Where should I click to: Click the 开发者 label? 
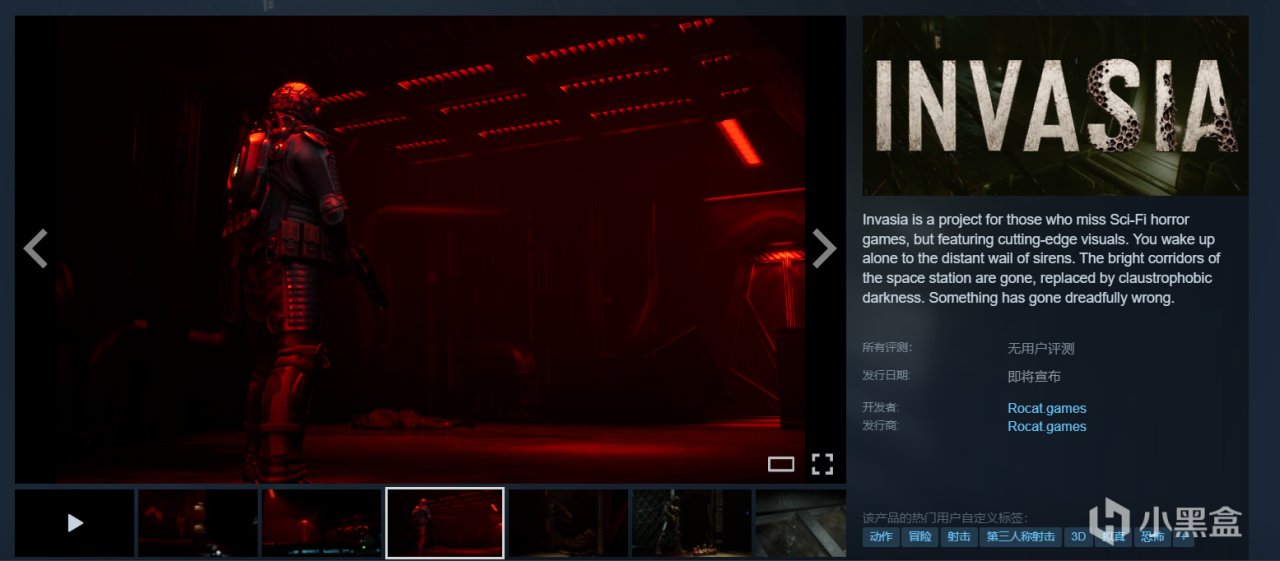pyautogui.click(x=881, y=408)
